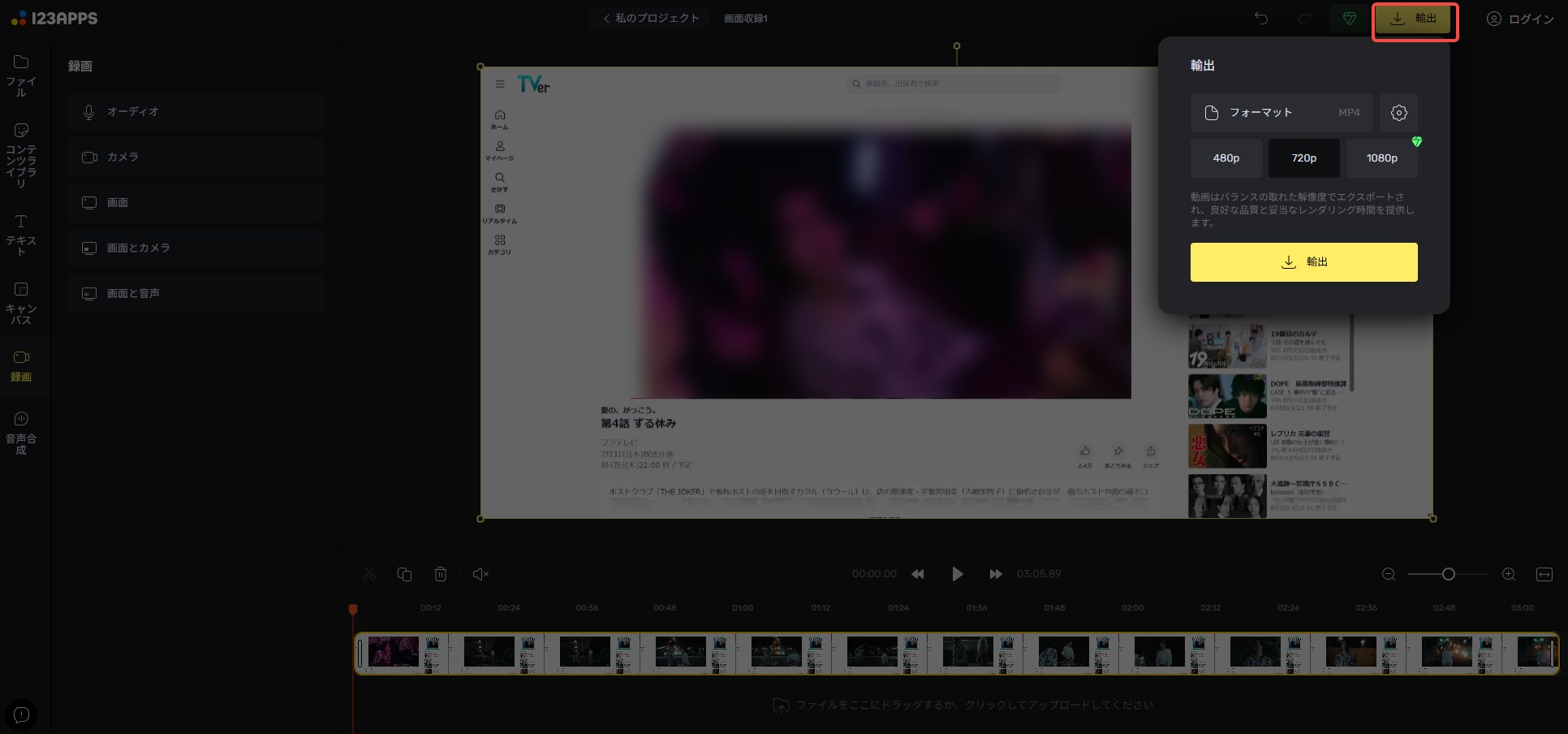Go back to 私のプロジェクト
The width and height of the screenshot is (1568, 734).
(650, 18)
